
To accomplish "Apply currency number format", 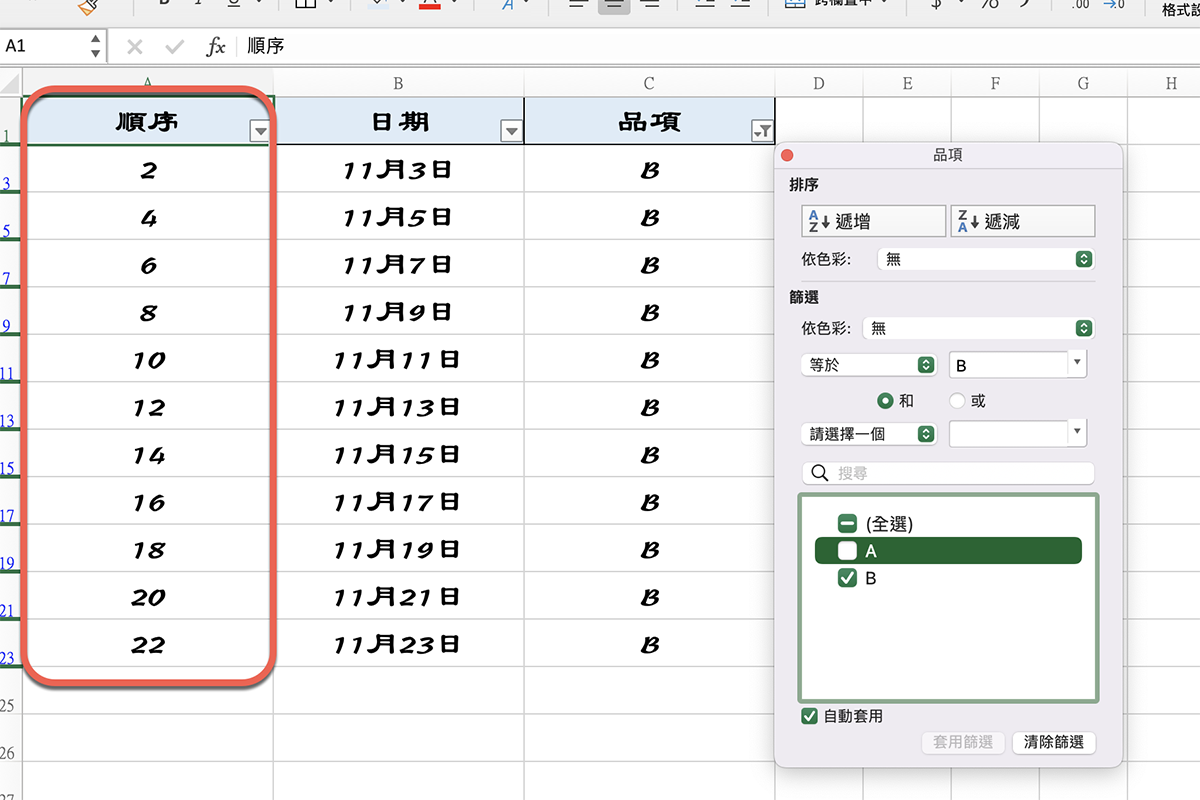I will click(x=935, y=6).
